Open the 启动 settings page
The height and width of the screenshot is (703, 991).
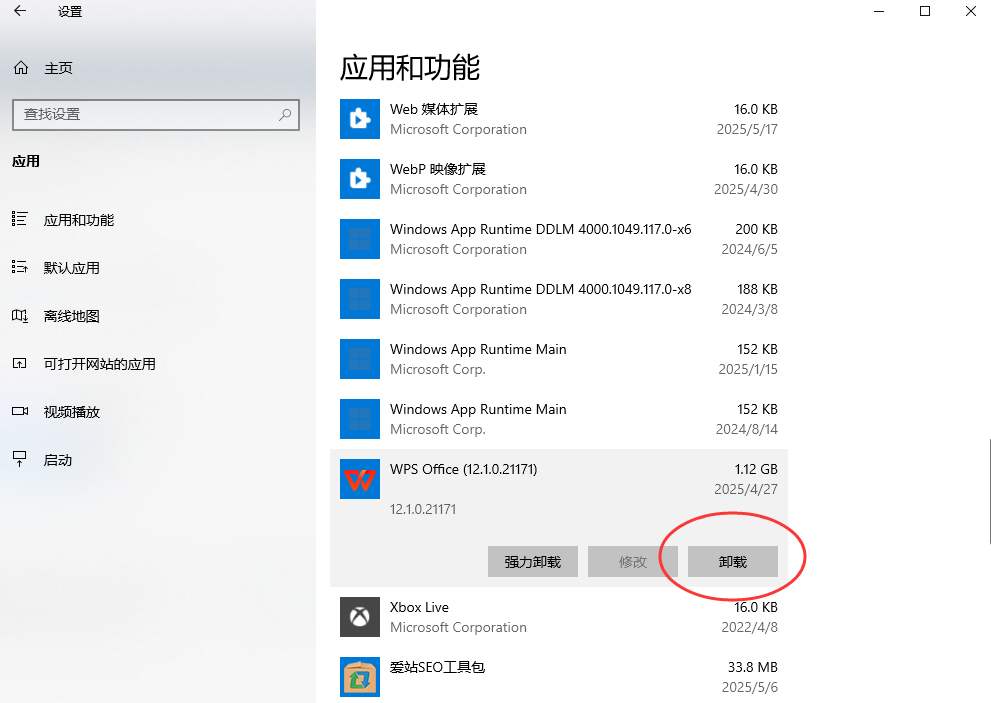pyautogui.click(x=58, y=460)
